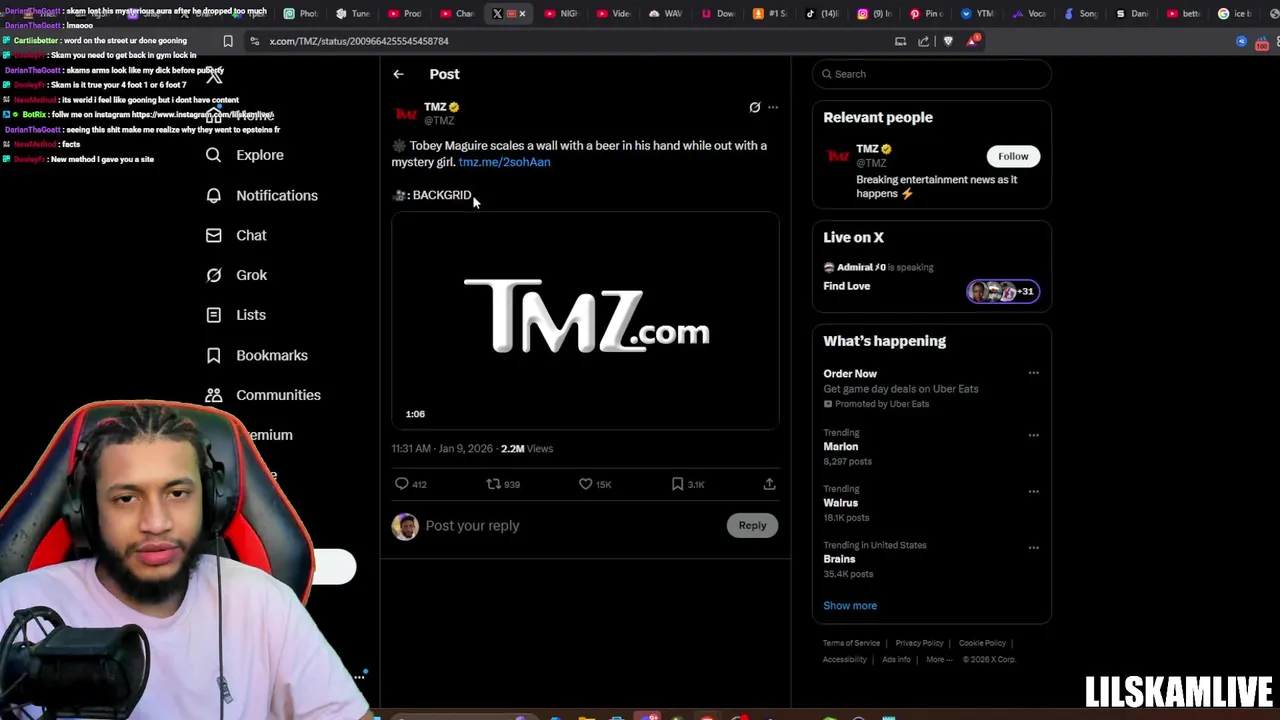Open more options for Order Now promo

1034,373
